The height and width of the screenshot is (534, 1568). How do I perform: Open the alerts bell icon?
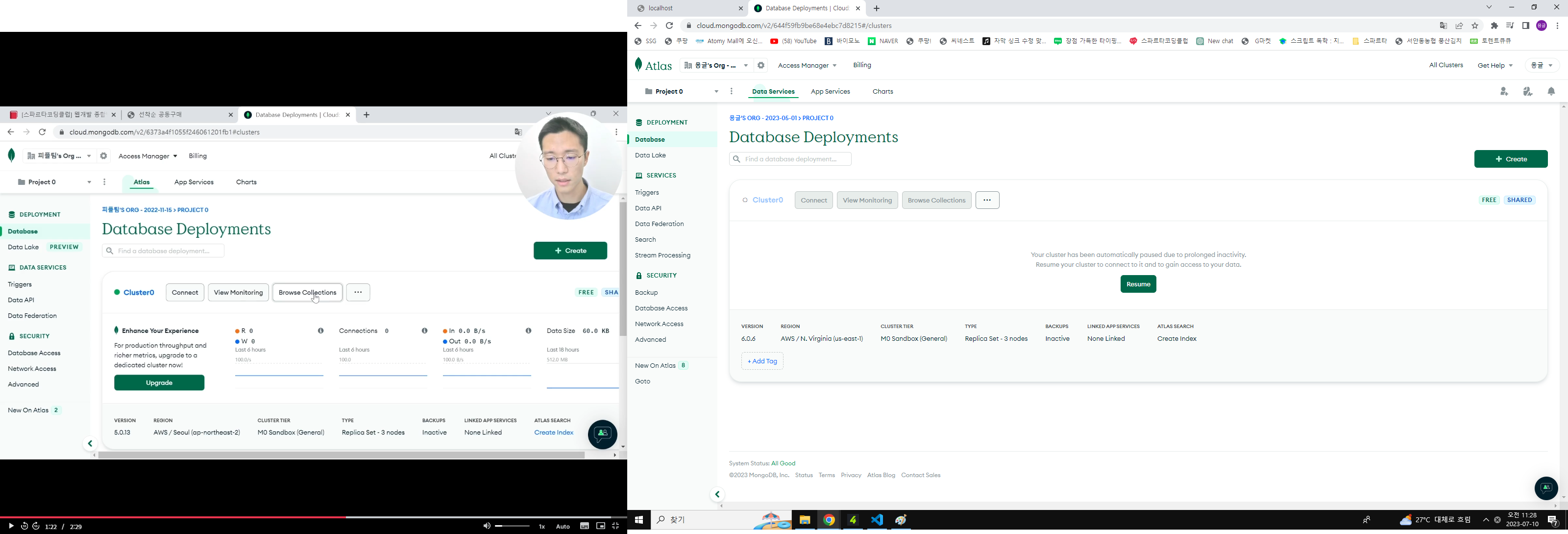click(1551, 92)
